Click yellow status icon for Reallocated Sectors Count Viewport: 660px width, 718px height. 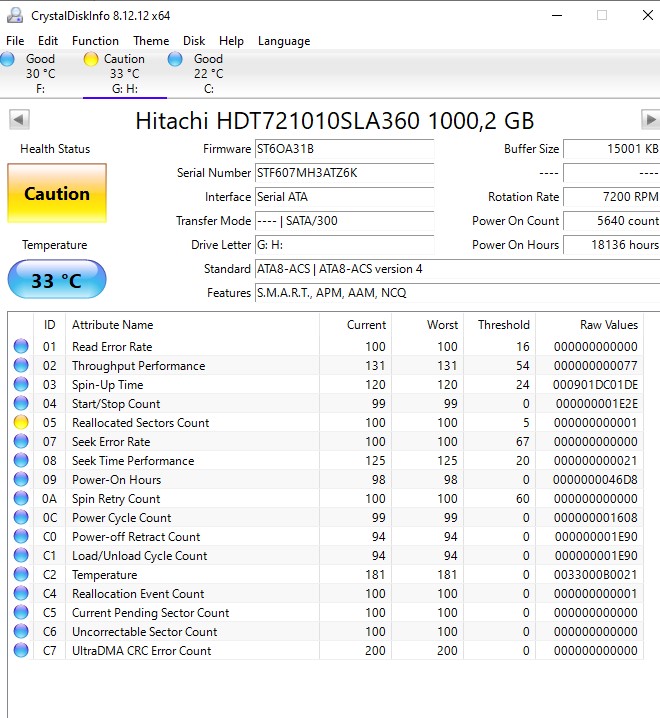coord(21,423)
